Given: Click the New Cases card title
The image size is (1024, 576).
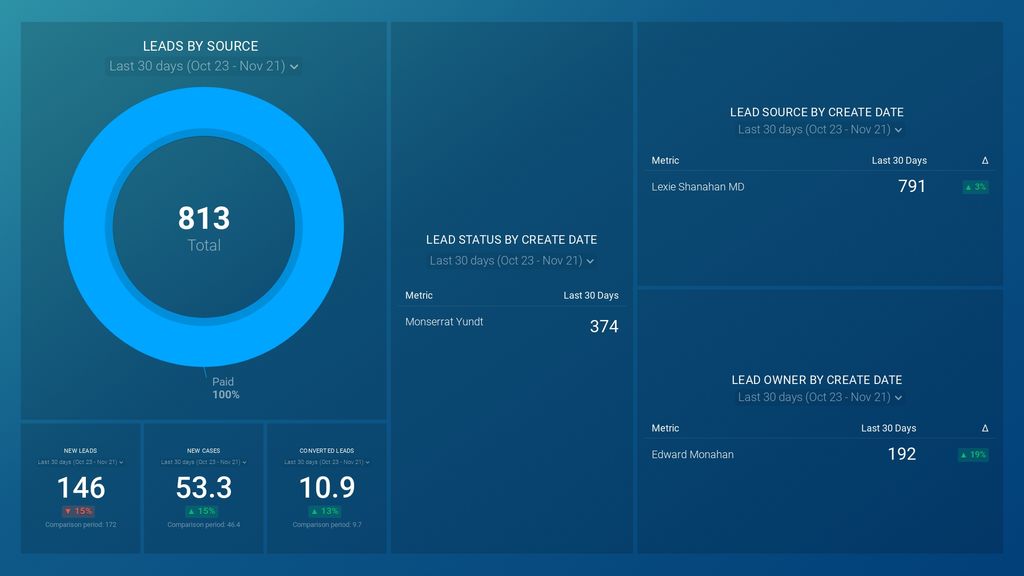Looking at the screenshot, I should click(204, 451).
